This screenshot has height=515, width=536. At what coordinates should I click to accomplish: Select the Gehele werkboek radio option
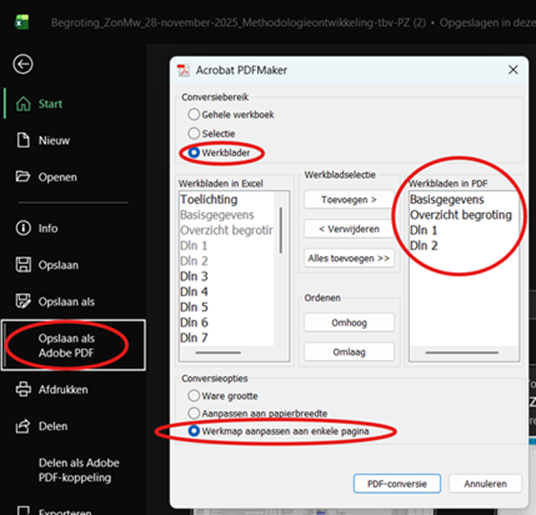194,114
